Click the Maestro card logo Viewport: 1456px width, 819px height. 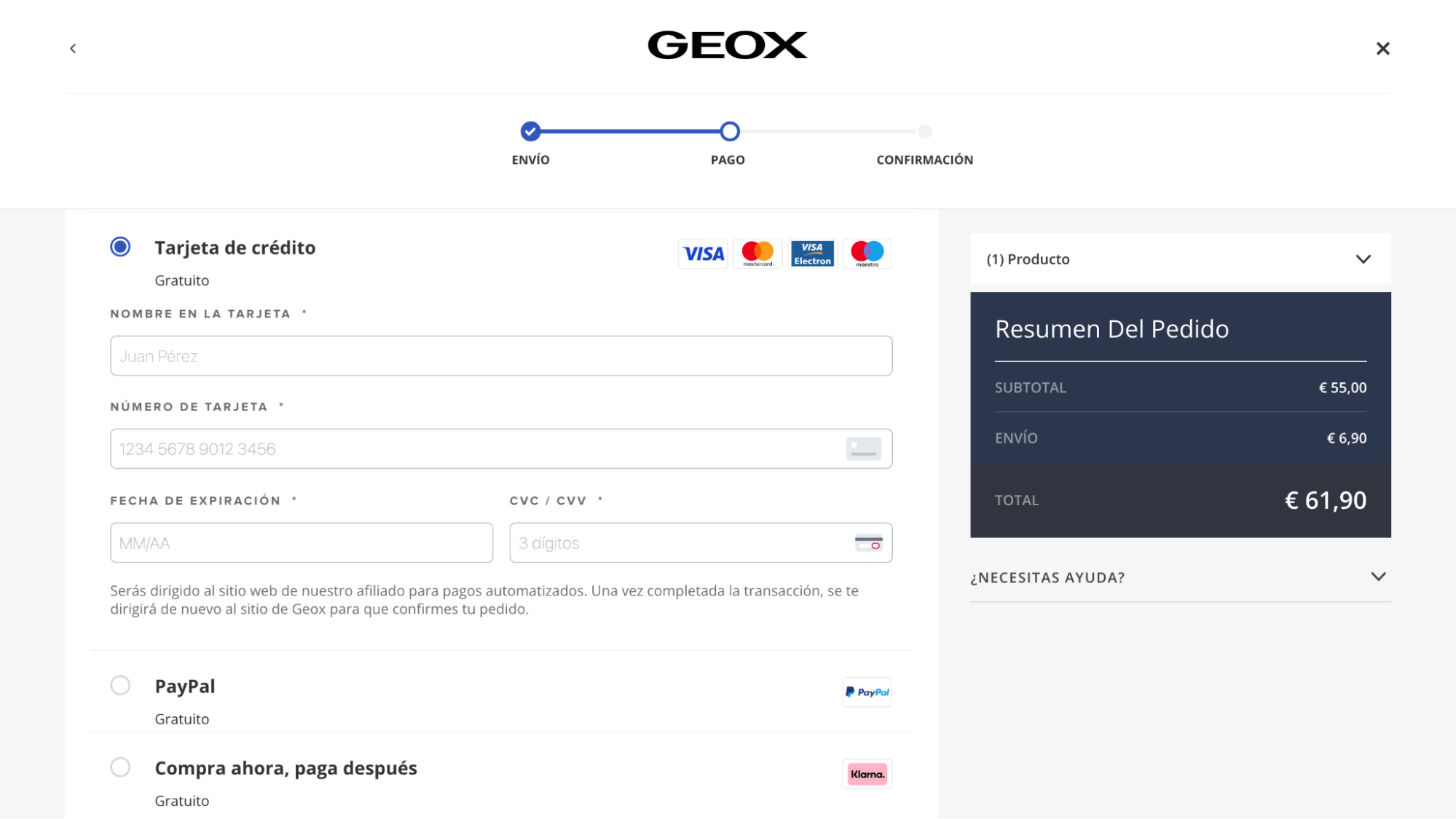[x=867, y=254]
